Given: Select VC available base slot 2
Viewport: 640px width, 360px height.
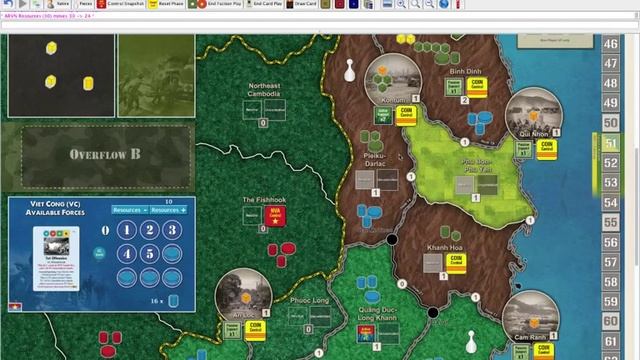Looking at the screenshot, I should (149, 230).
